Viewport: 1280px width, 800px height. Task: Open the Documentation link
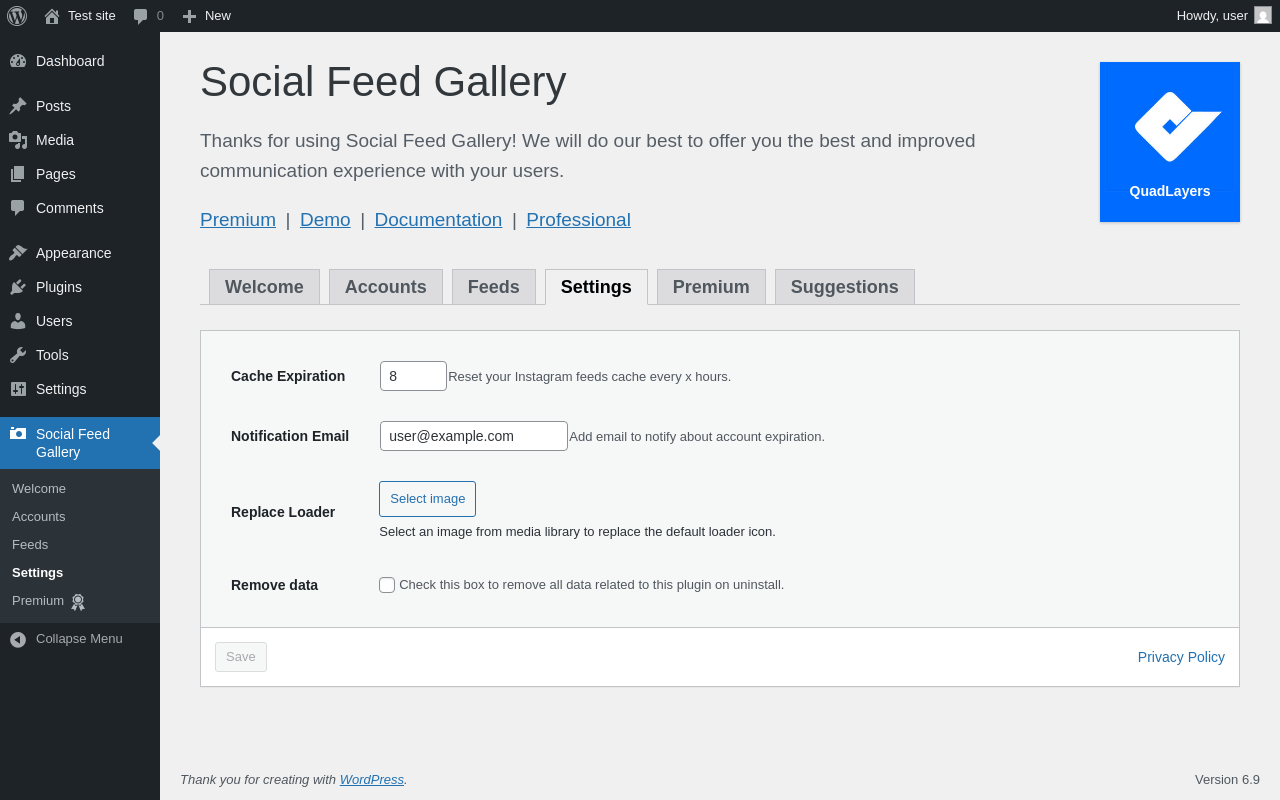(438, 220)
